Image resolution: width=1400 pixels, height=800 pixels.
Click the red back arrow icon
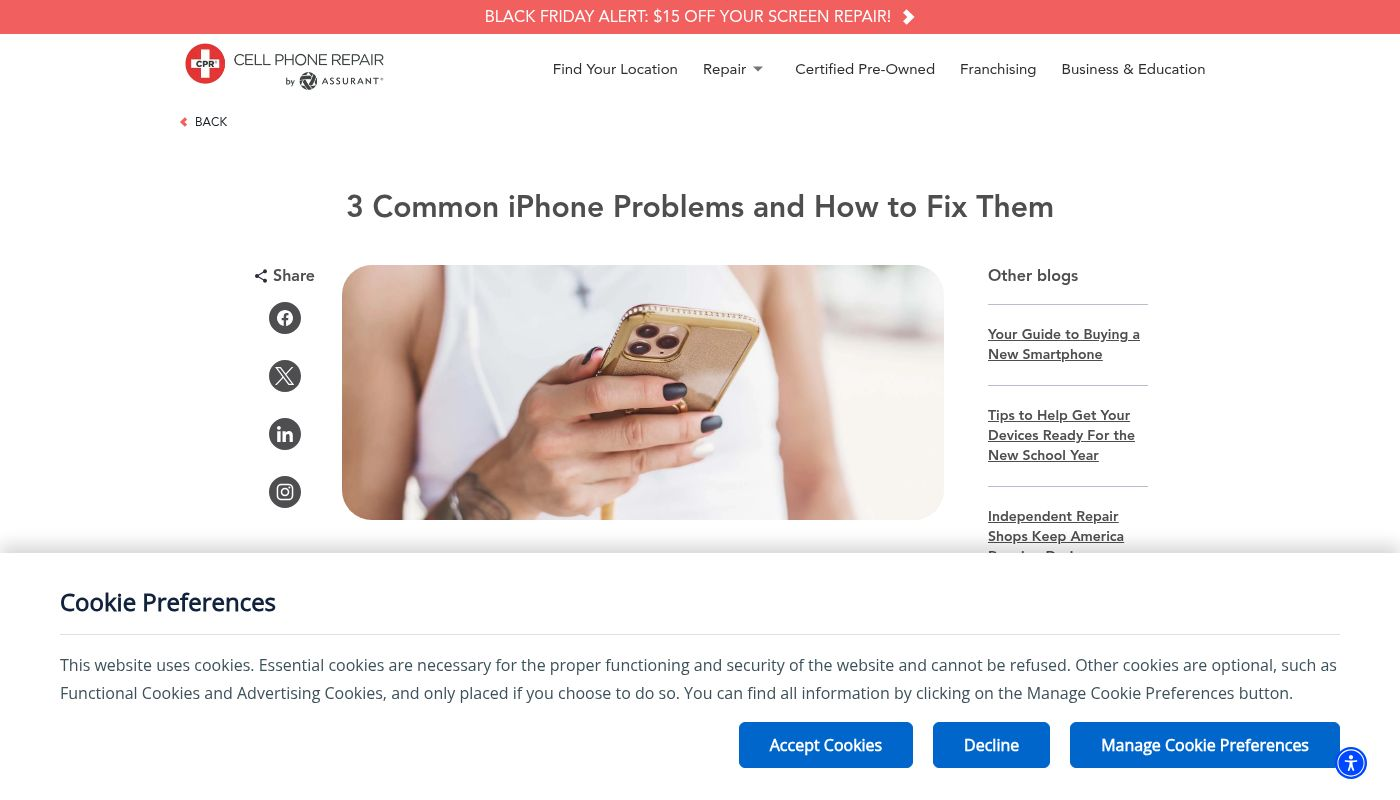coord(184,122)
